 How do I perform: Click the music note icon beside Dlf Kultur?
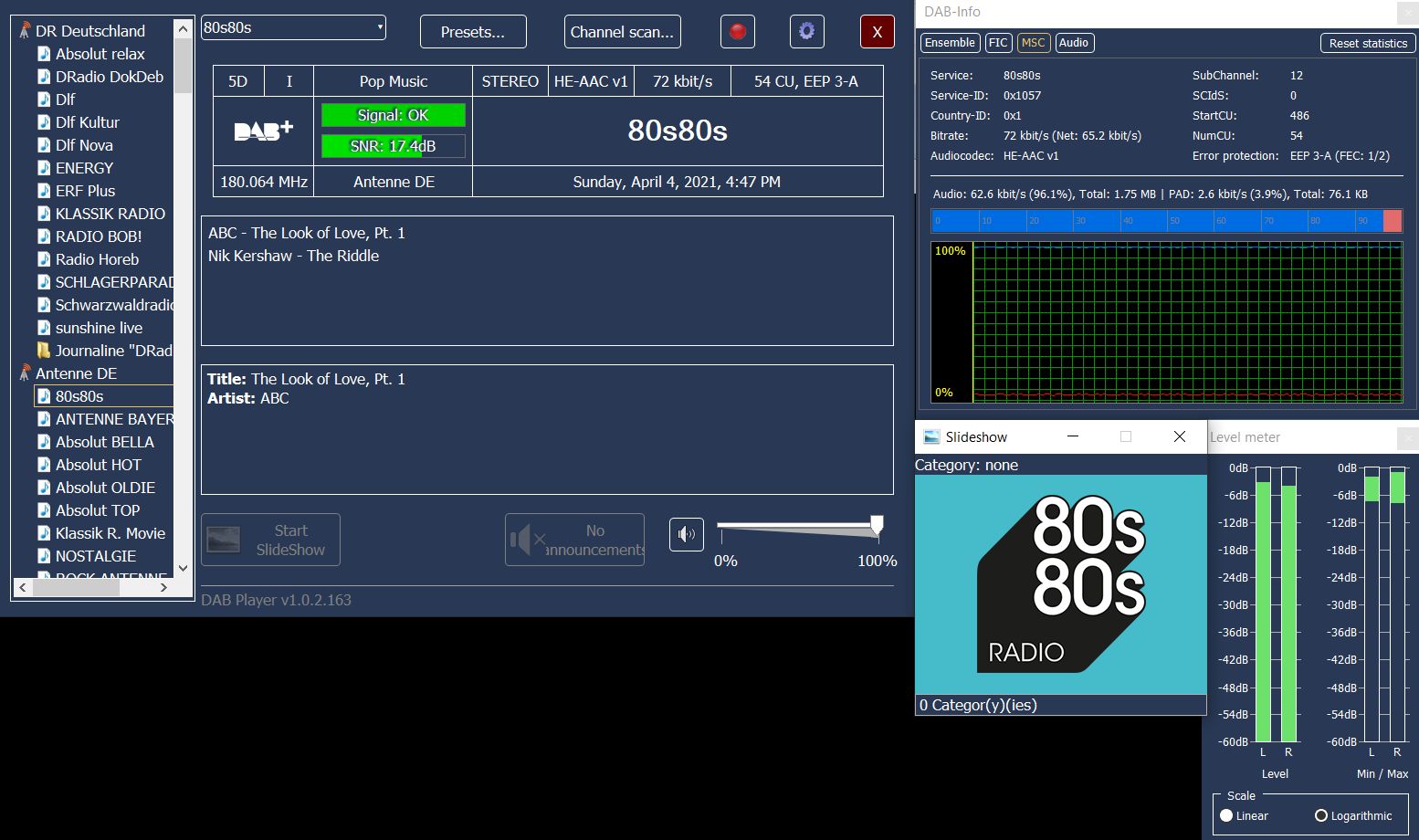(x=44, y=122)
